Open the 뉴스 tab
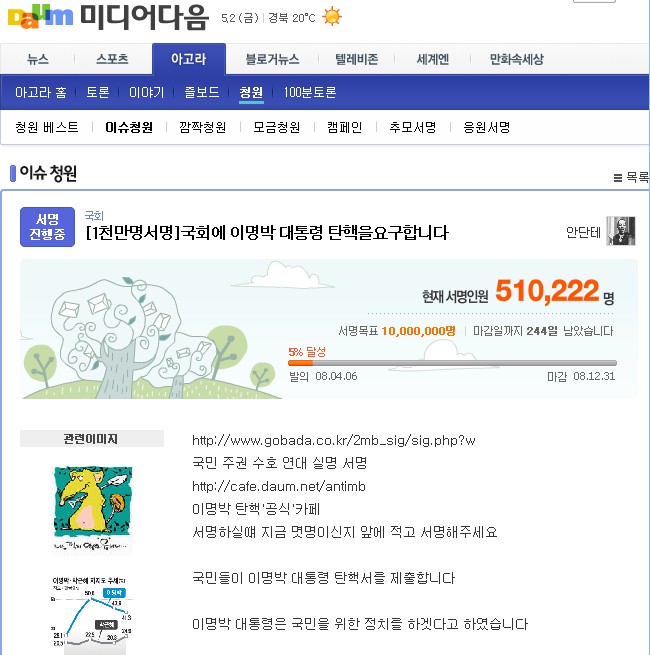650x655 pixels. [x=38, y=59]
